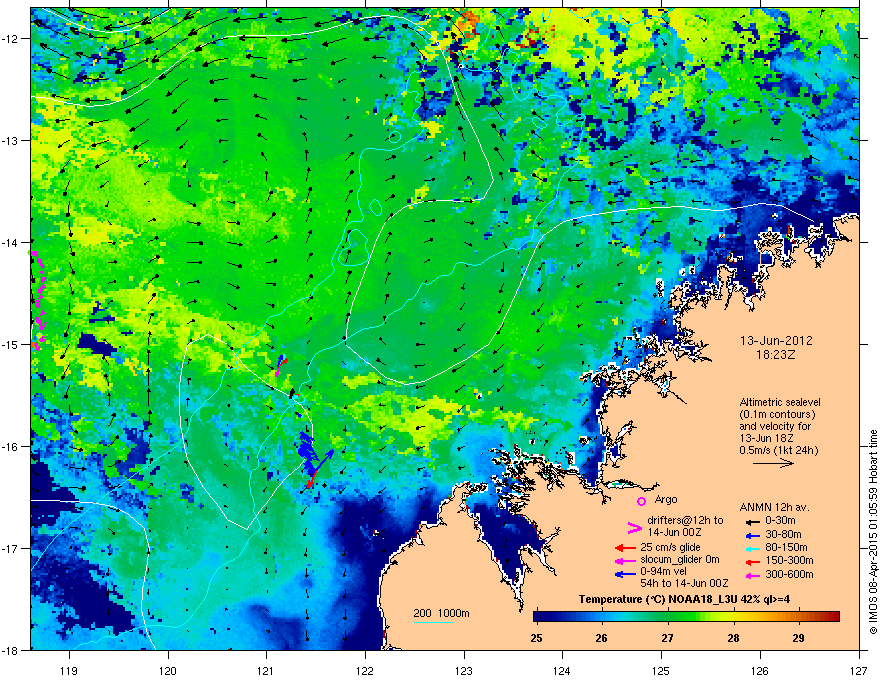Screen dimensions: 880x680
Task: Click the Argo legend label
Action: (666, 500)
